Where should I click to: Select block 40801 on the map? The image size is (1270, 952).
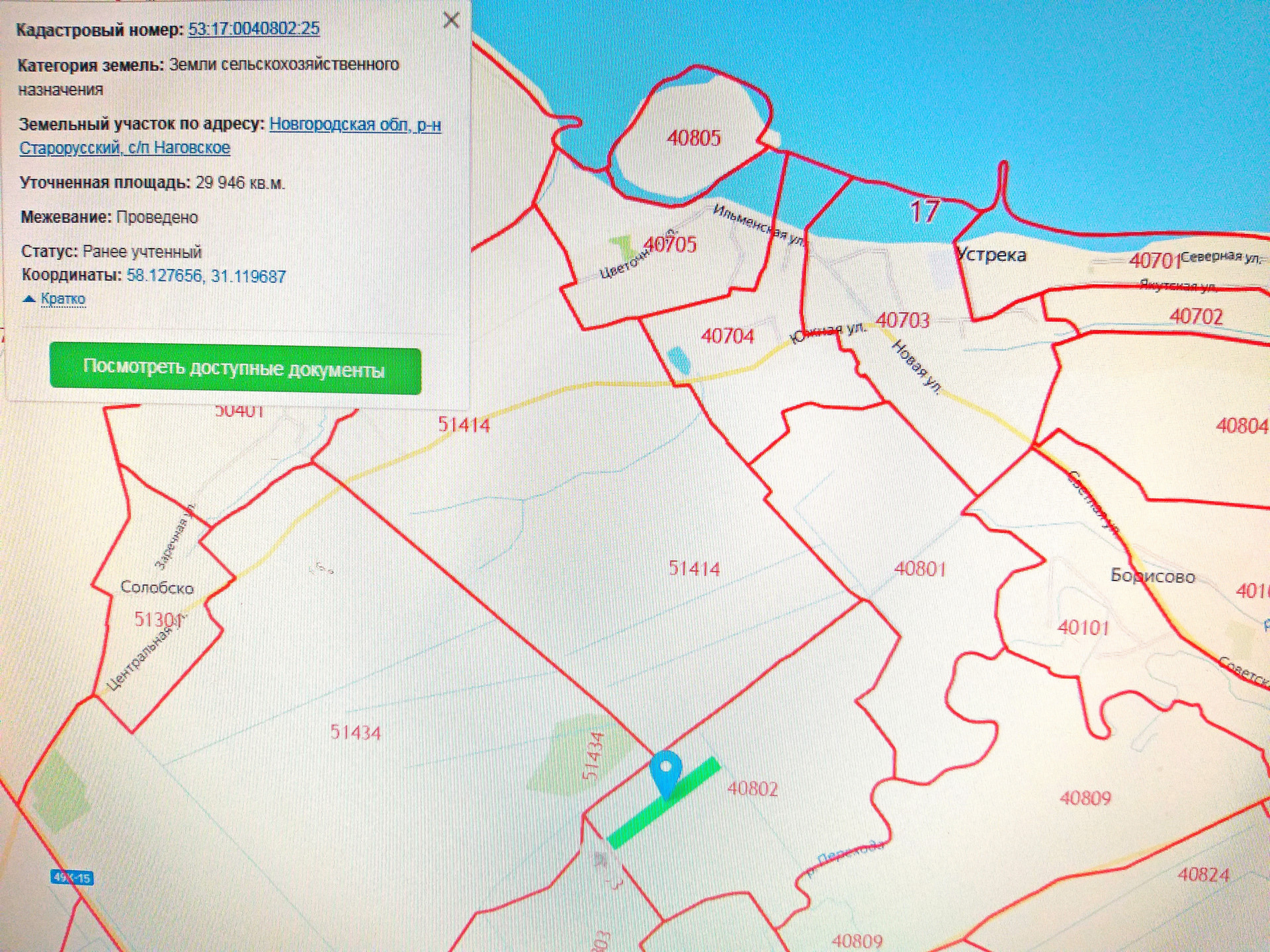click(919, 569)
